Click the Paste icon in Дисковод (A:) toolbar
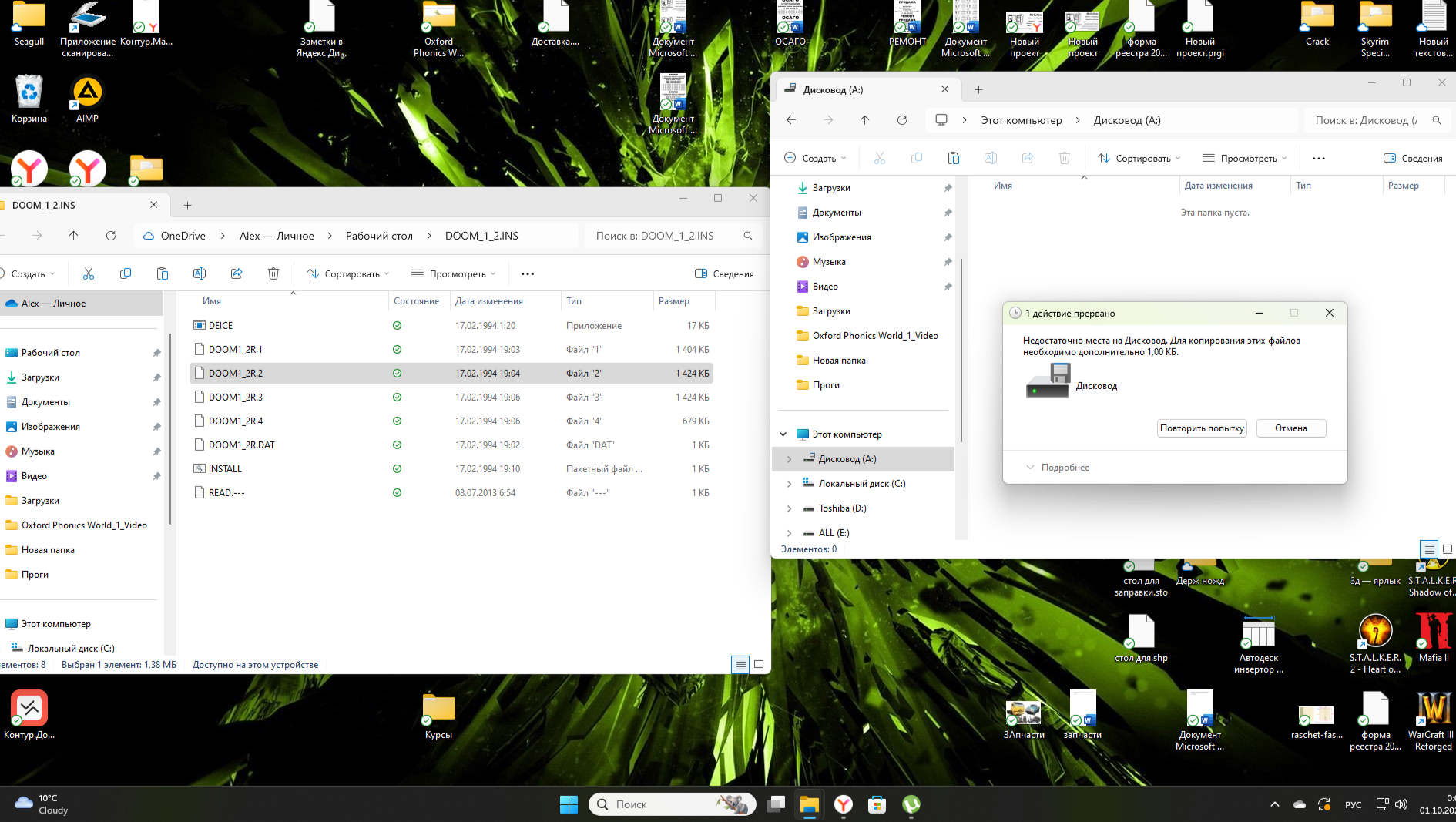The width and height of the screenshot is (1456, 822). (x=953, y=158)
